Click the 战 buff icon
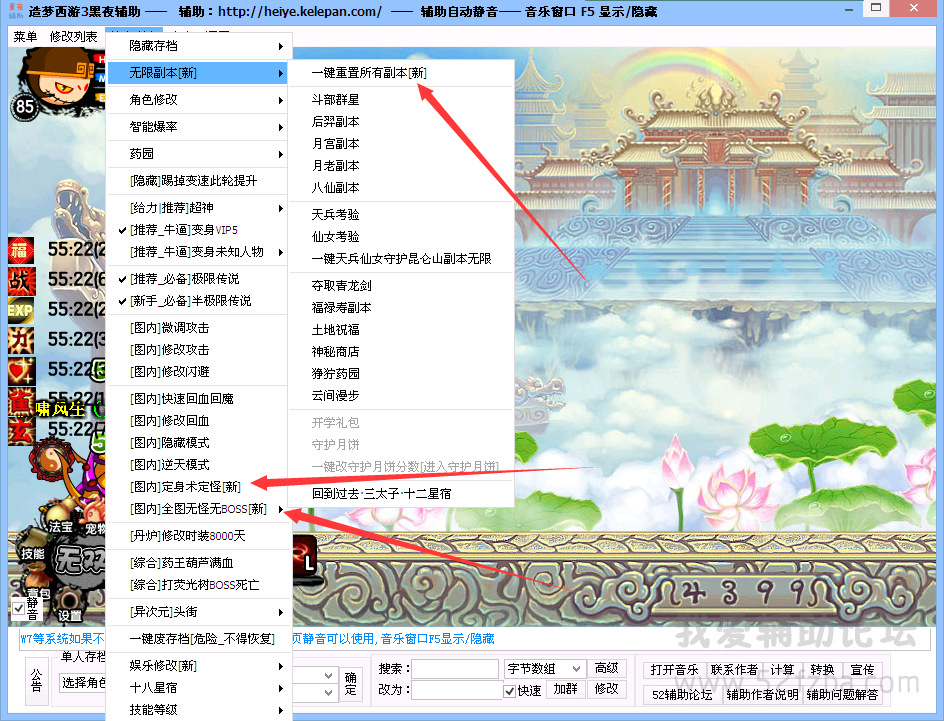The height and width of the screenshot is (721, 944). click(20, 280)
